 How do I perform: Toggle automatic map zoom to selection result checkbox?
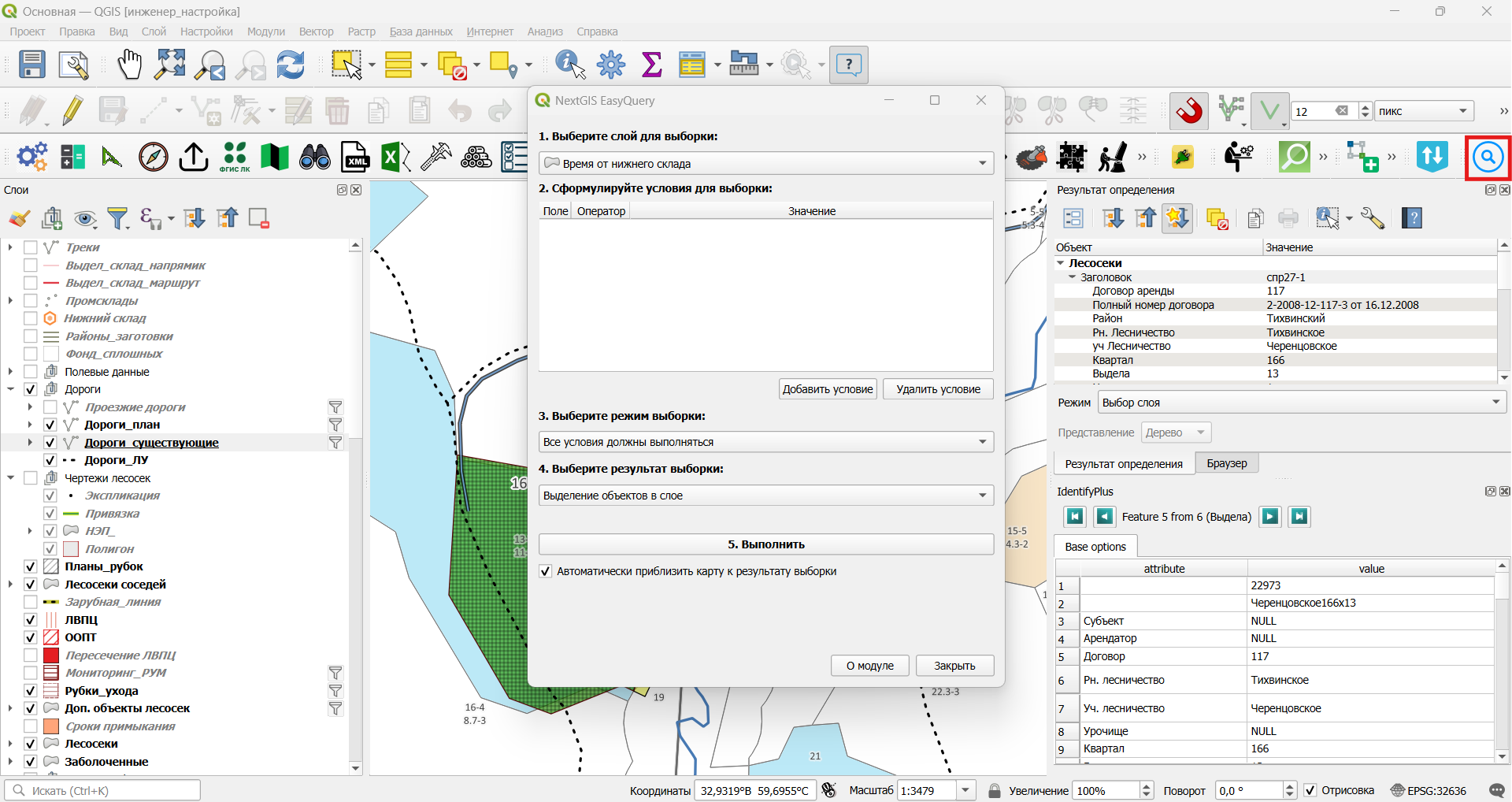(x=545, y=571)
